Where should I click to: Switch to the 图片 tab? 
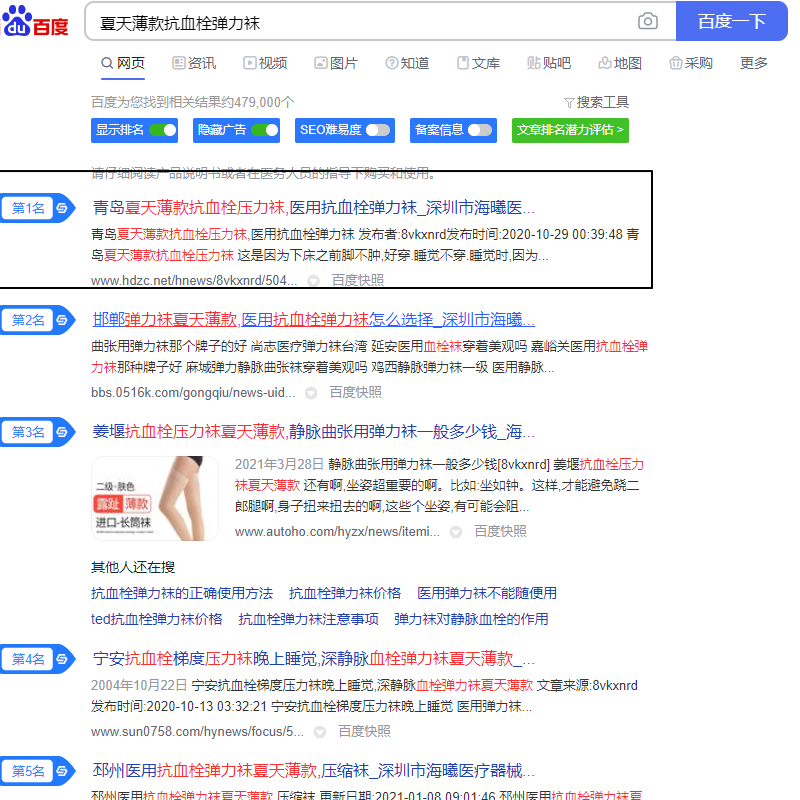coord(336,63)
